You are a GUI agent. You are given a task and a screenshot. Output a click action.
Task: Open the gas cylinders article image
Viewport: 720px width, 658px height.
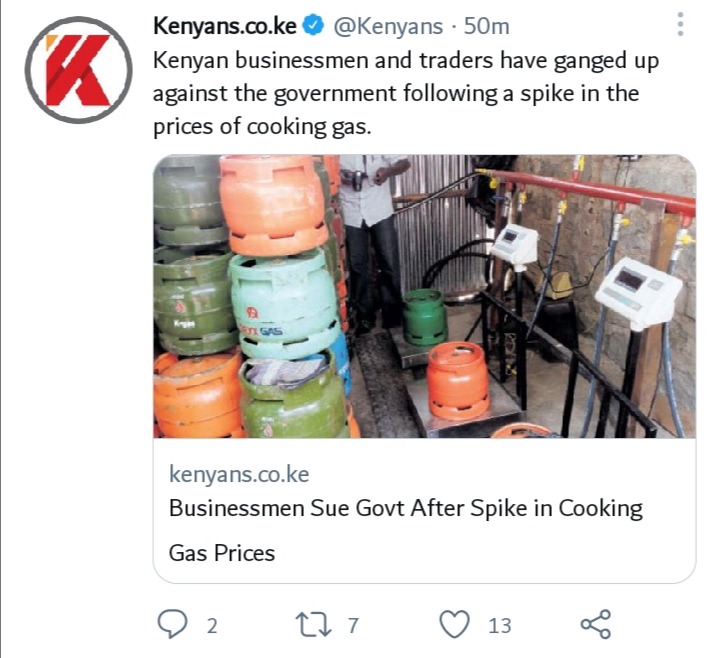(424, 297)
